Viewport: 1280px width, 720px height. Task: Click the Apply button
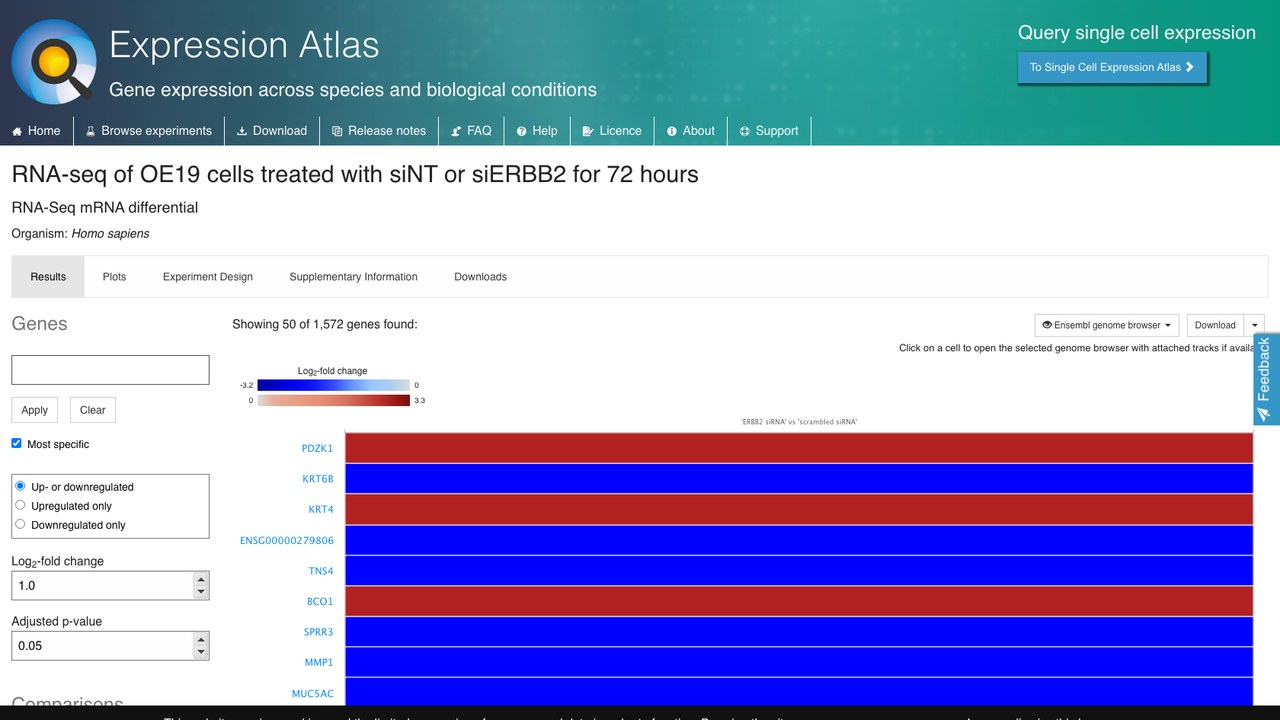tap(35, 410)
